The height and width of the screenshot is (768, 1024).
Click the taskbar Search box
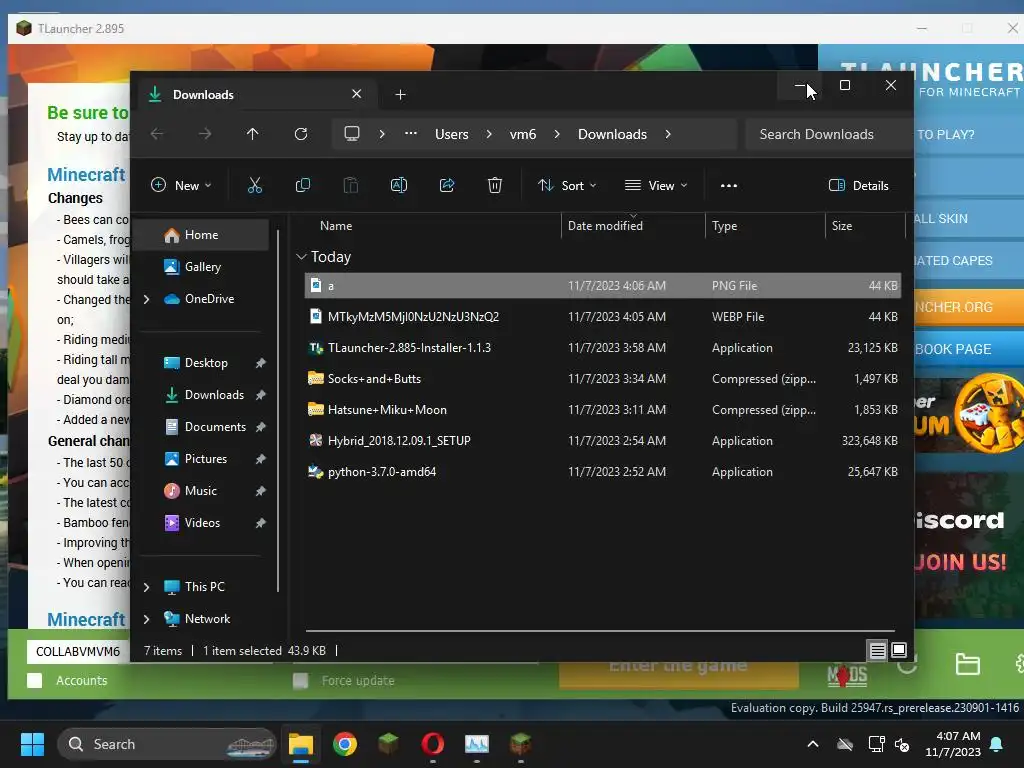167,744
